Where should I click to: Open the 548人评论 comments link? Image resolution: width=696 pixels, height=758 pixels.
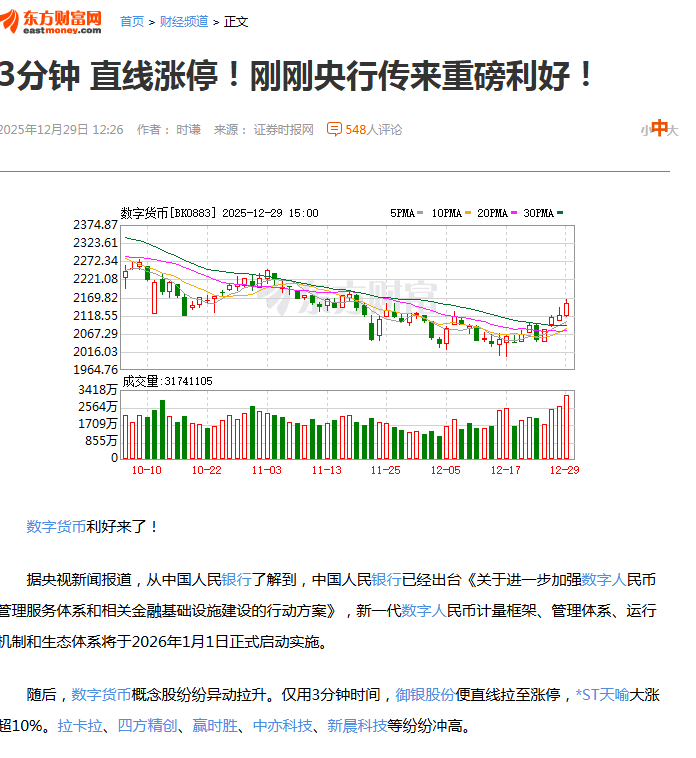[x=373, y=130]
